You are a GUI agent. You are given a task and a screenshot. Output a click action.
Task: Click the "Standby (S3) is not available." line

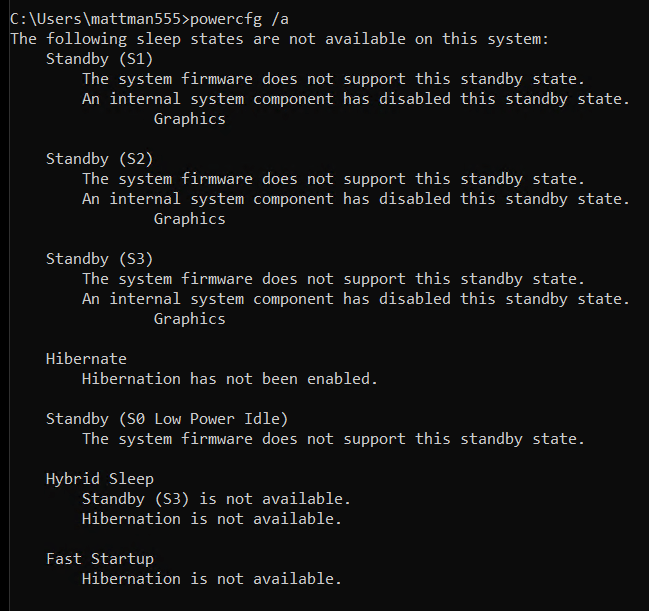pos(216,499)
